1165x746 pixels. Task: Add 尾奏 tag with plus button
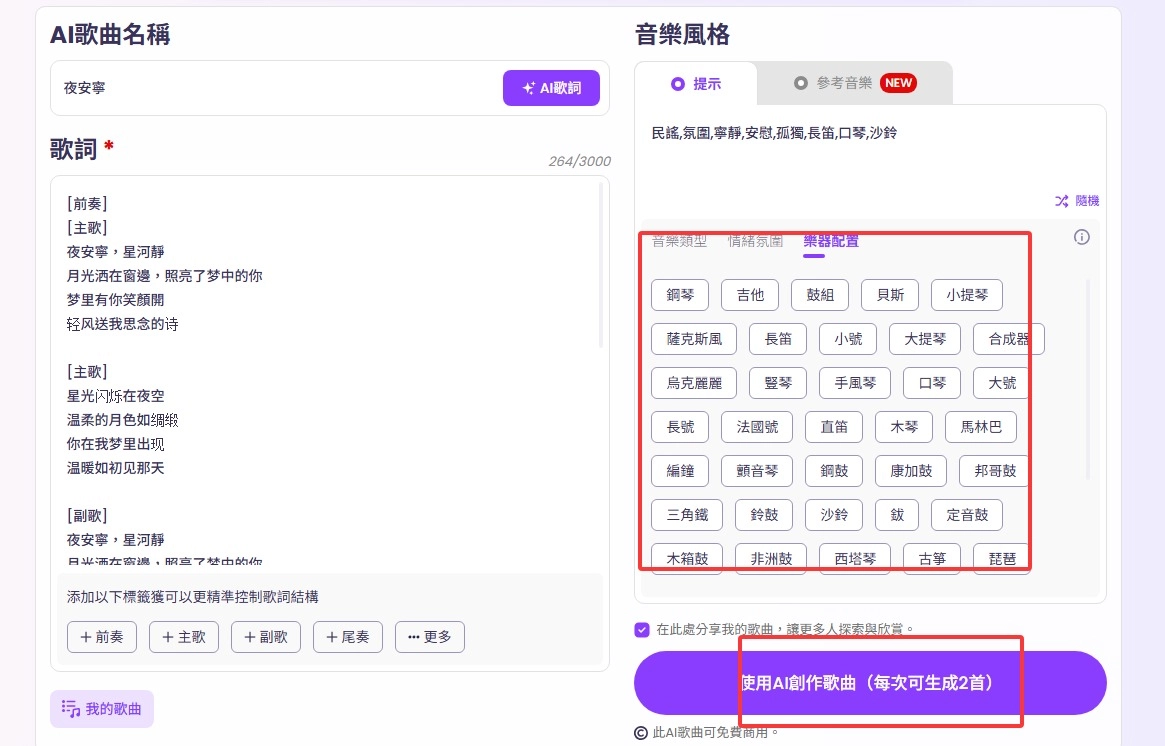point(348,637)
